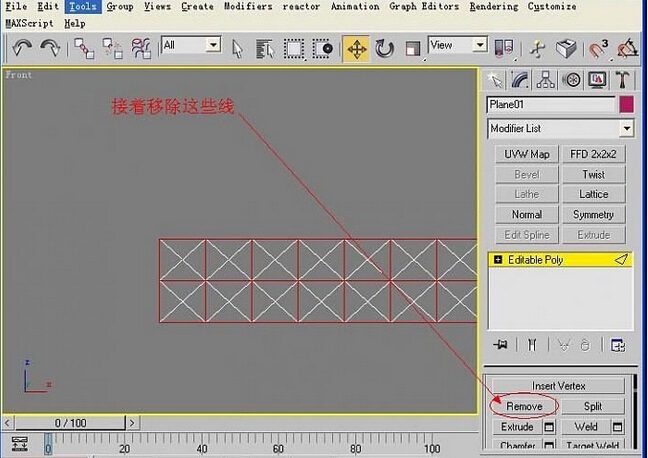Open the Tools menu
Viewport: 648px width, 458px height.
pos(83,7)
